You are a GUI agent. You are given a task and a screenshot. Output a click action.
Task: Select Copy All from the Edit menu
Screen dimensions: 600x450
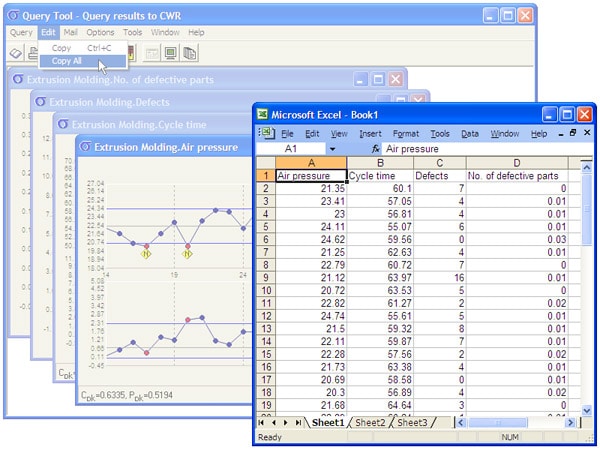pos(69,61)
